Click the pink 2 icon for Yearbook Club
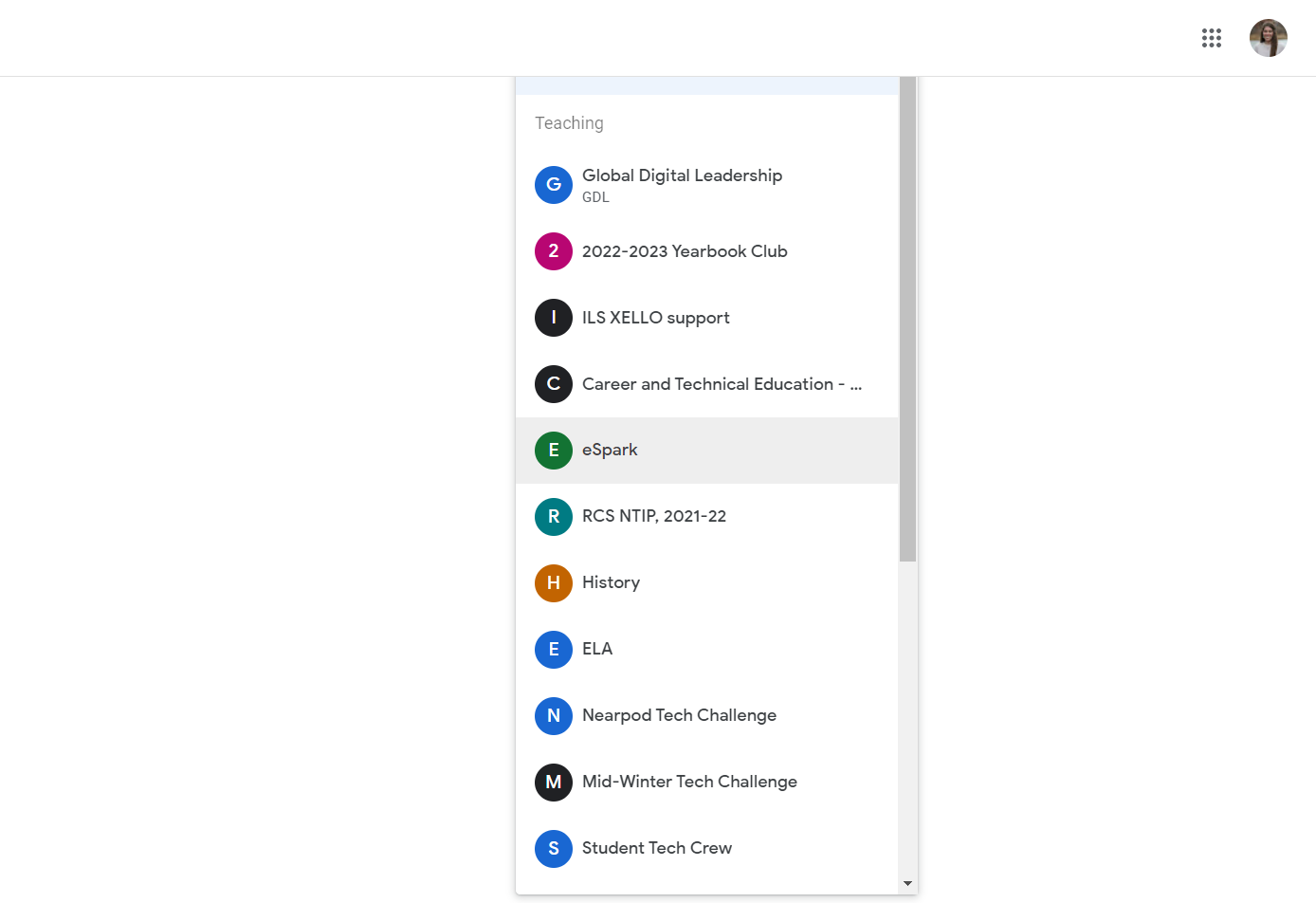Viewport: 1316px width, 903px height. [x=554, y=251]
